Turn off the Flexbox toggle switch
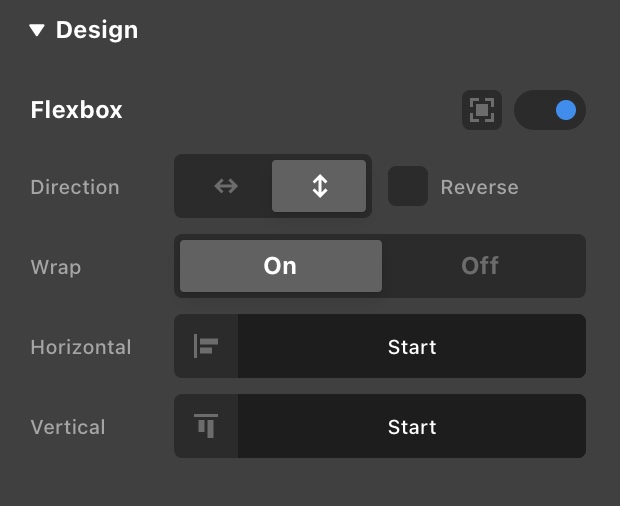Screen dimensions: 620x506 click(x=549, y=110)
